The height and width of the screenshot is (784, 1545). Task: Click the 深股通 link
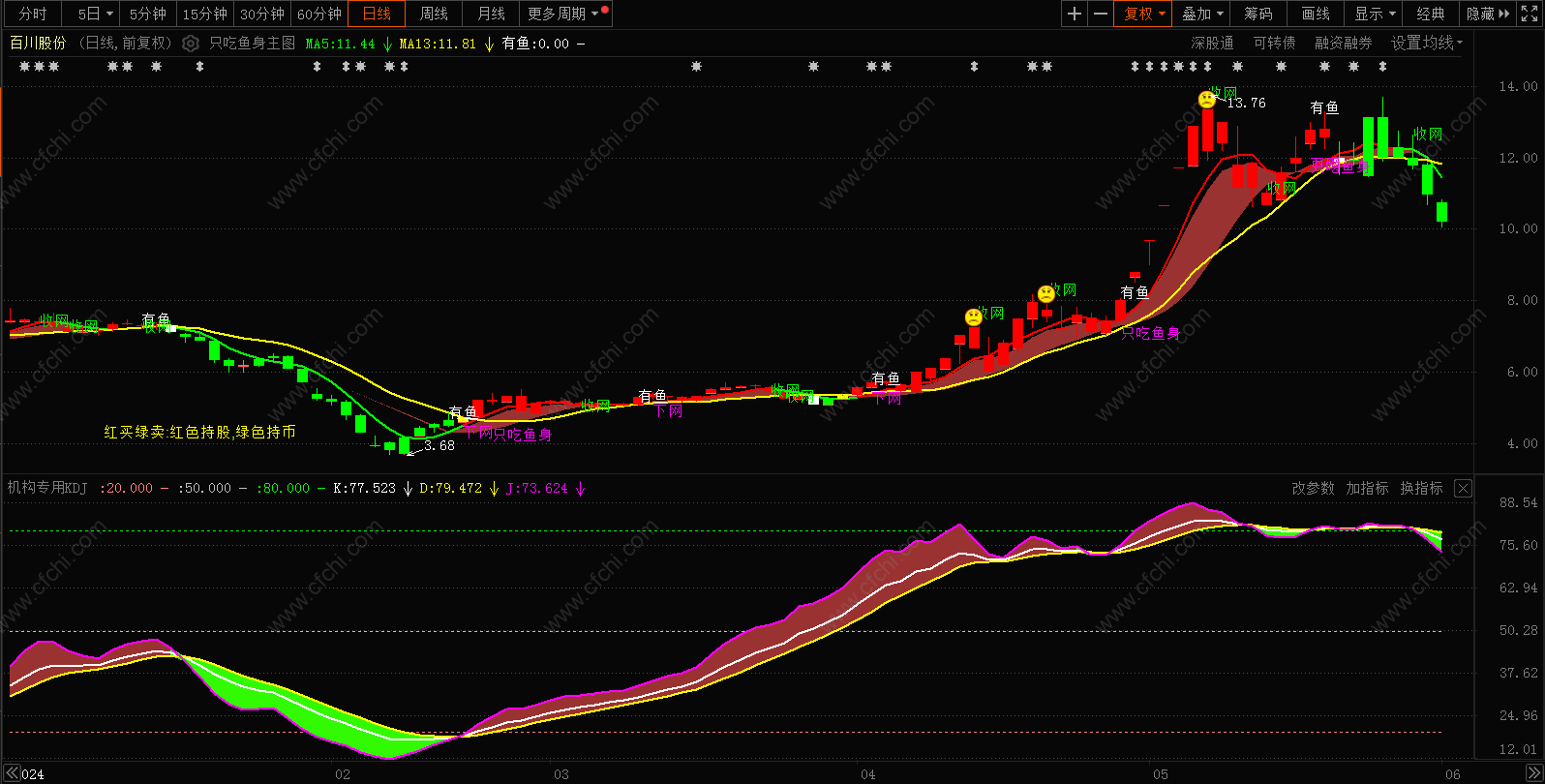click(1212, 44)
